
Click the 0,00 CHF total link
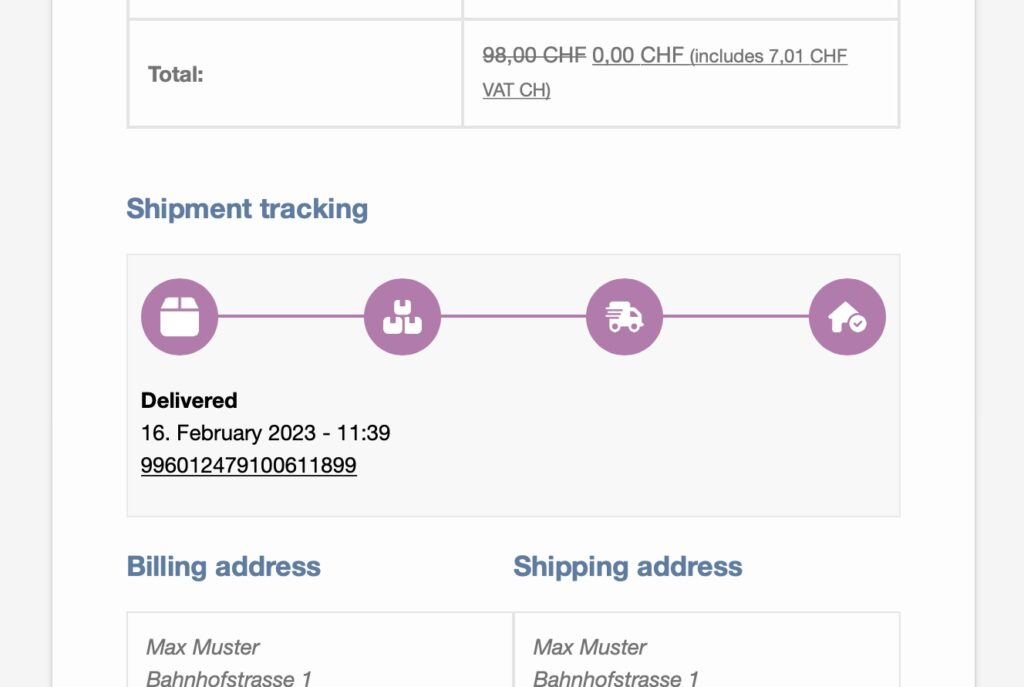[638, 56]
